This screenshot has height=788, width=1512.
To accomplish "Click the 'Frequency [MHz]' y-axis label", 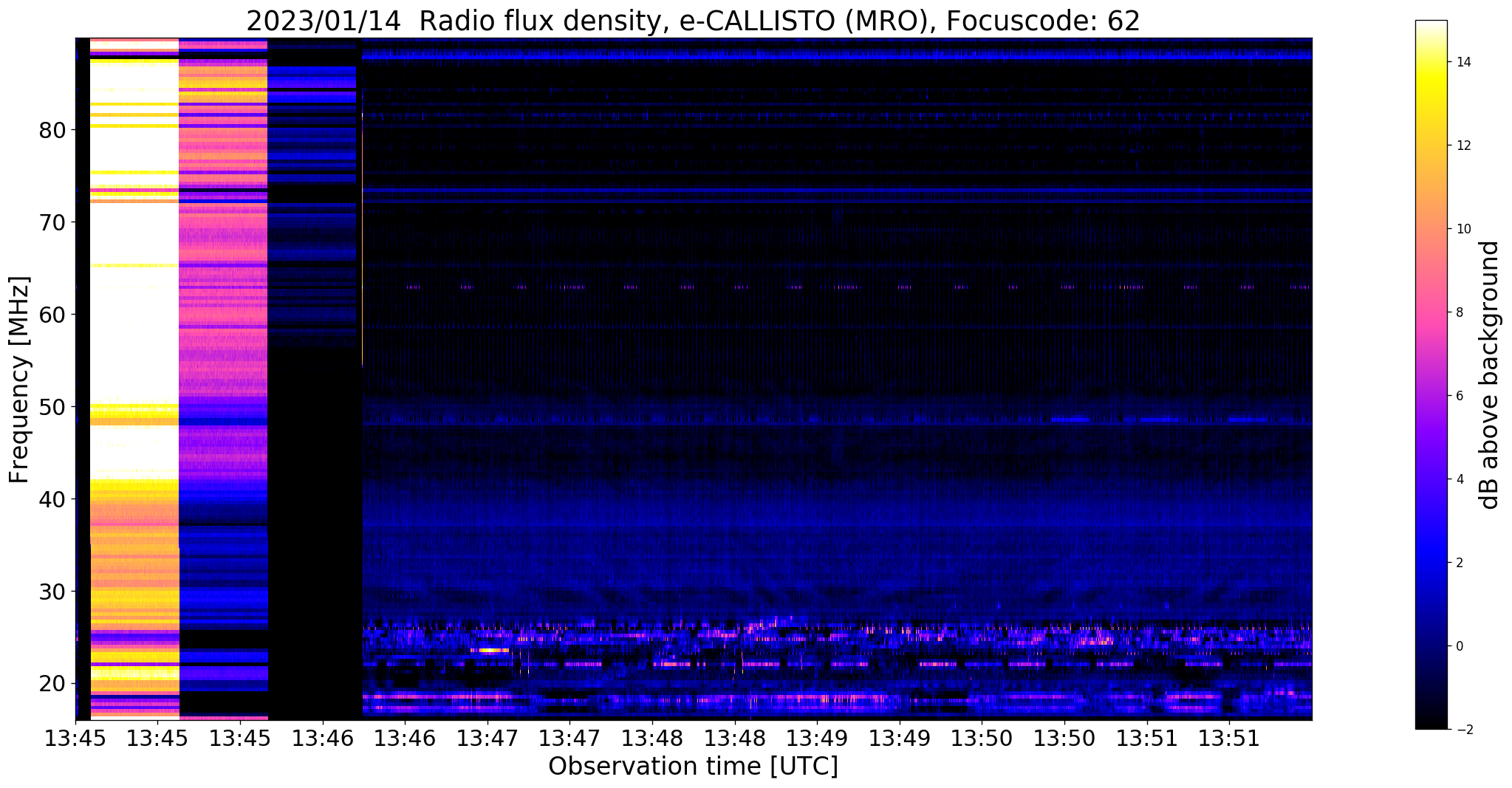I will pyautogui.click(x=19, y=380).
